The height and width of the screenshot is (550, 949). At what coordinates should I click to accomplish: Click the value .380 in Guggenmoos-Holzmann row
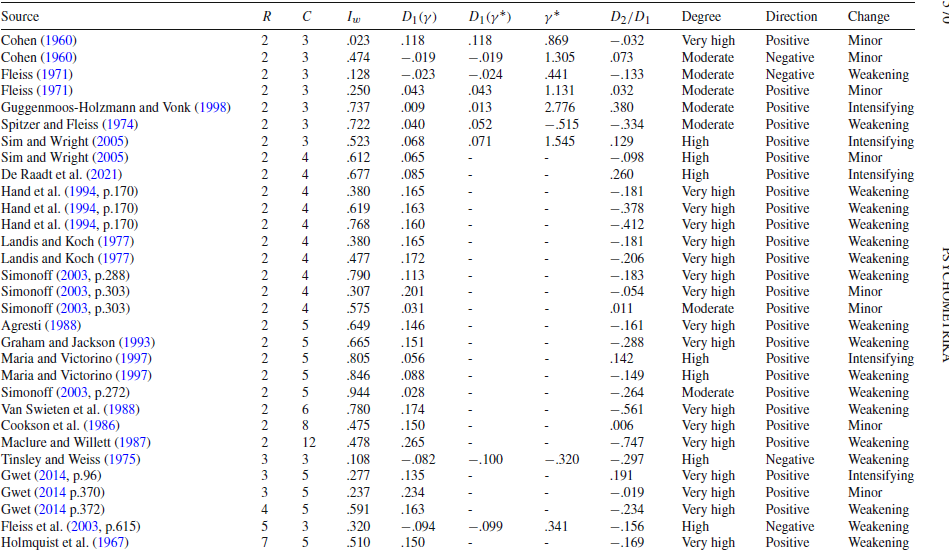622,108
